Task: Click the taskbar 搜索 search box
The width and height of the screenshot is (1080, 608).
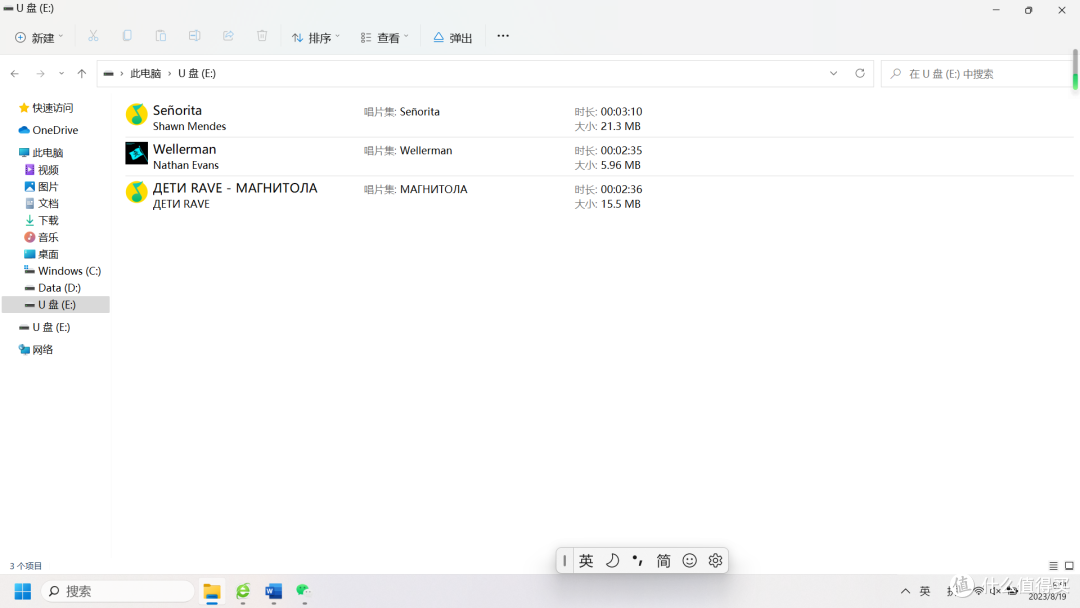Action: pyautogui.click(x=118, y=591)
